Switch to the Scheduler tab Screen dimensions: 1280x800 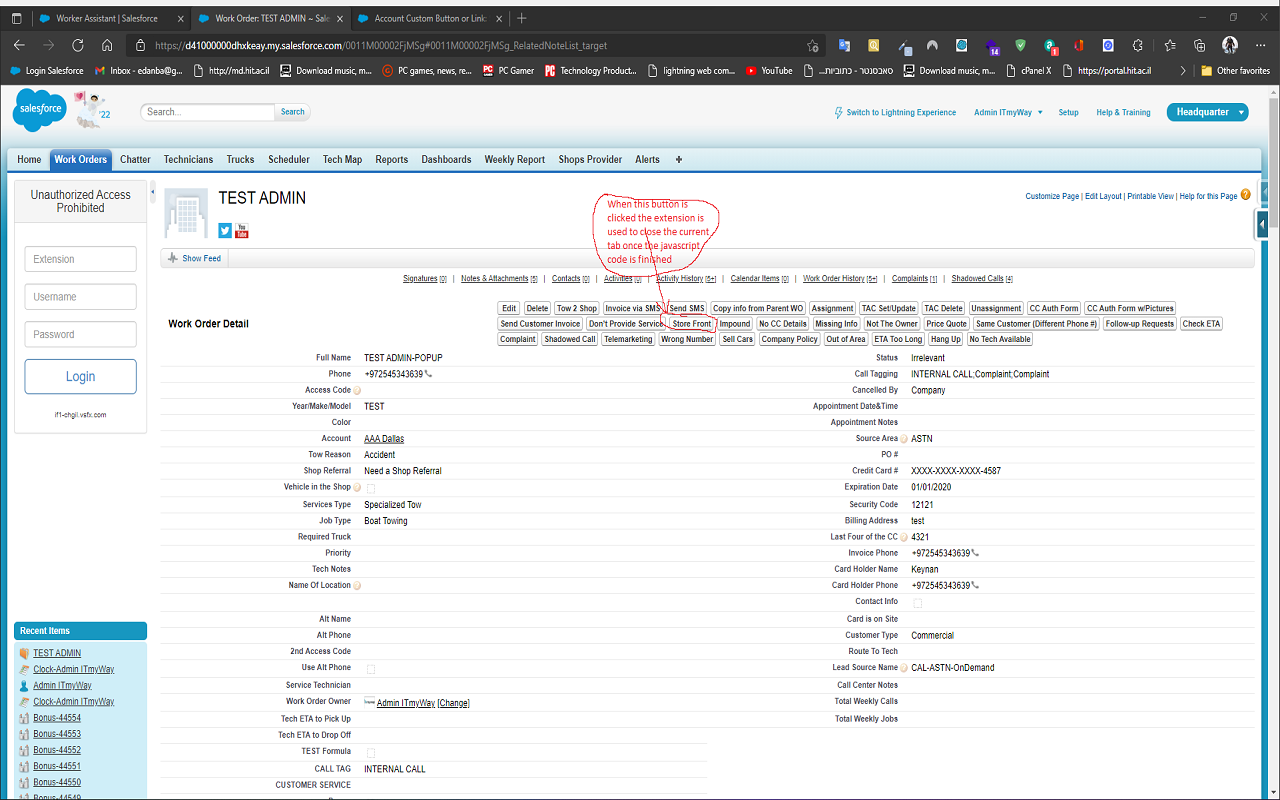[289, 159]
